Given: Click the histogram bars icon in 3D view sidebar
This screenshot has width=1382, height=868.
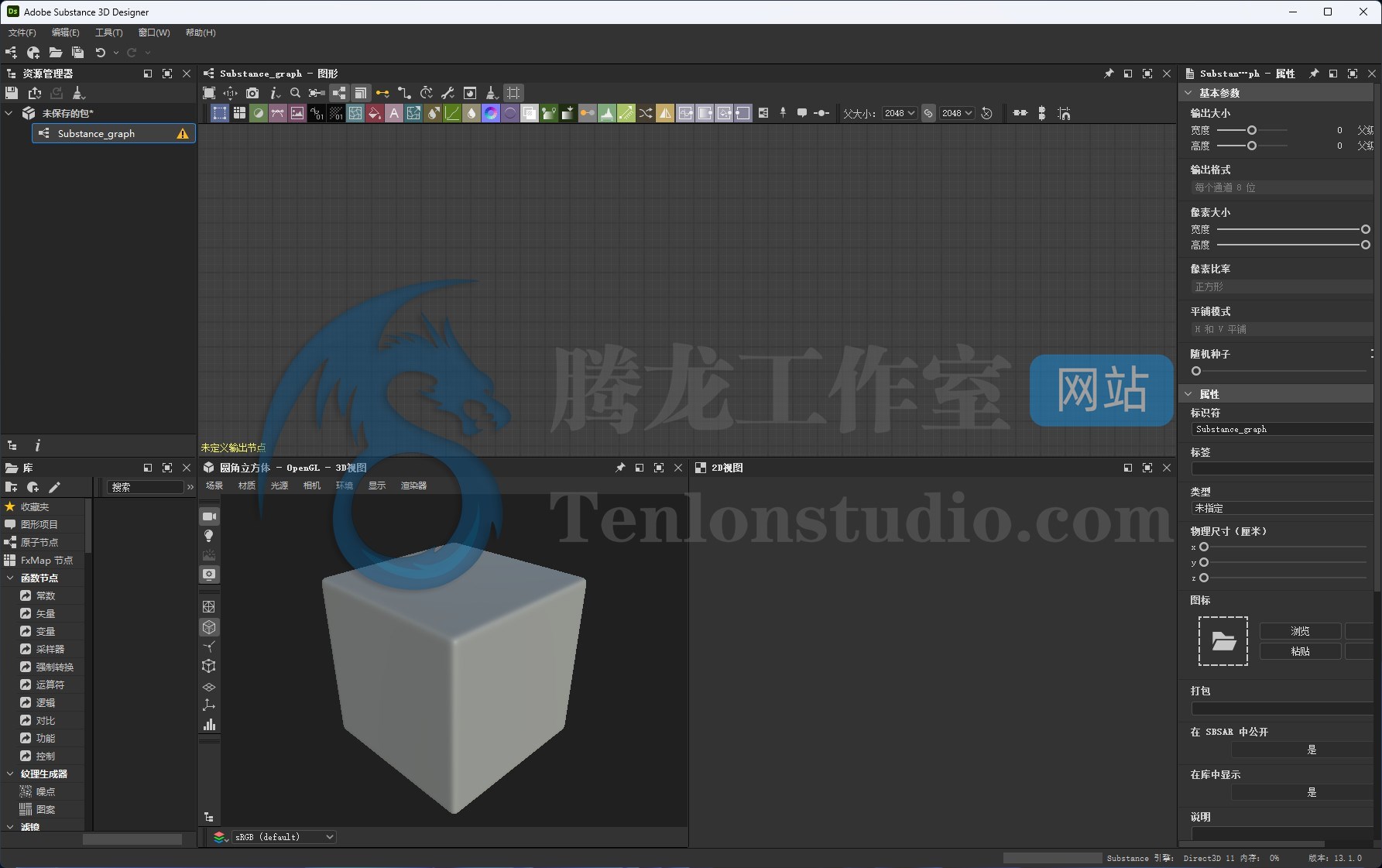Looking at the screenshot, I should [x=209, y=725].
